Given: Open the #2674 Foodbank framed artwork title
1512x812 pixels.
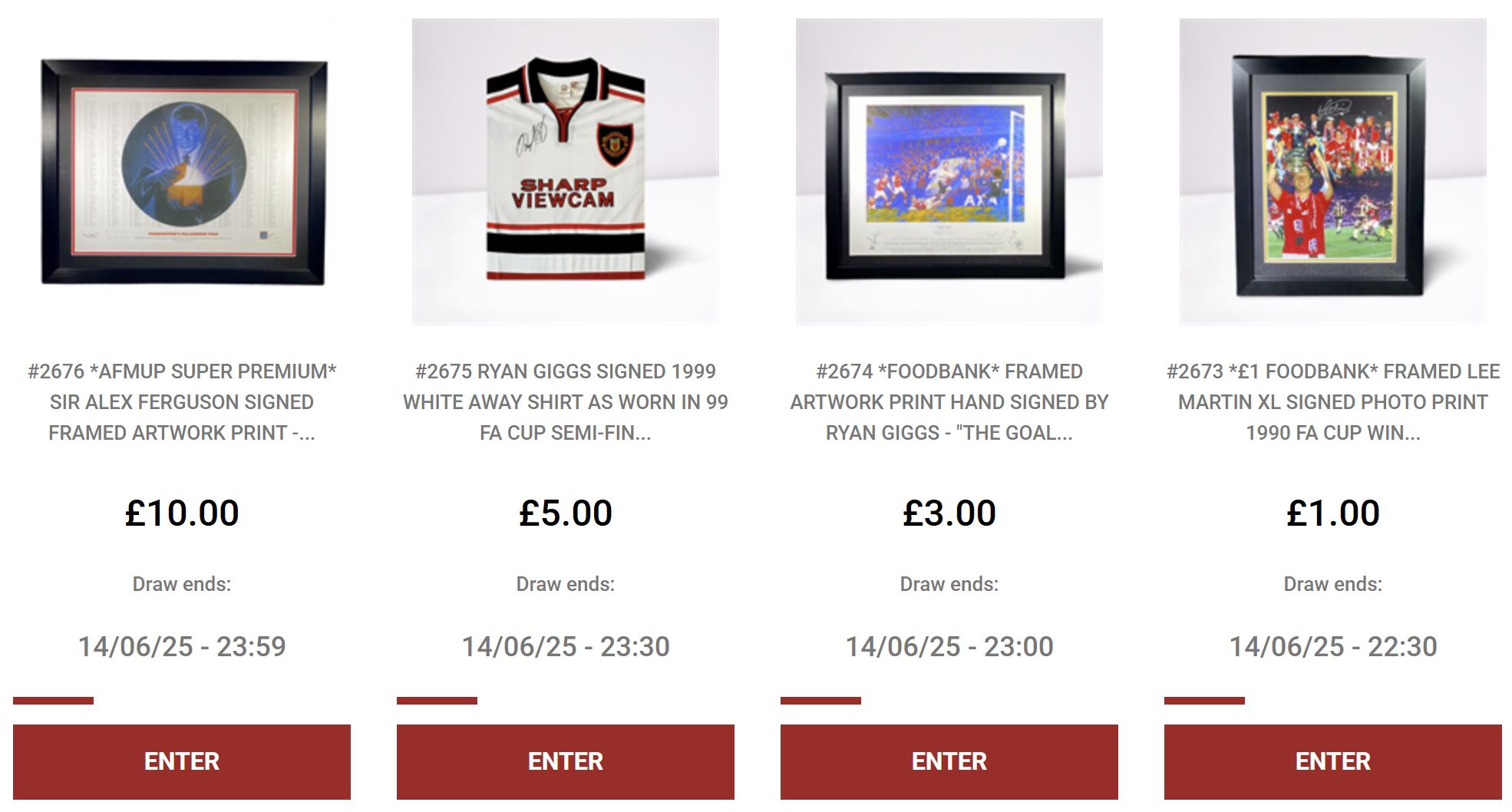Looking at the screenshot, I should 949,402.
